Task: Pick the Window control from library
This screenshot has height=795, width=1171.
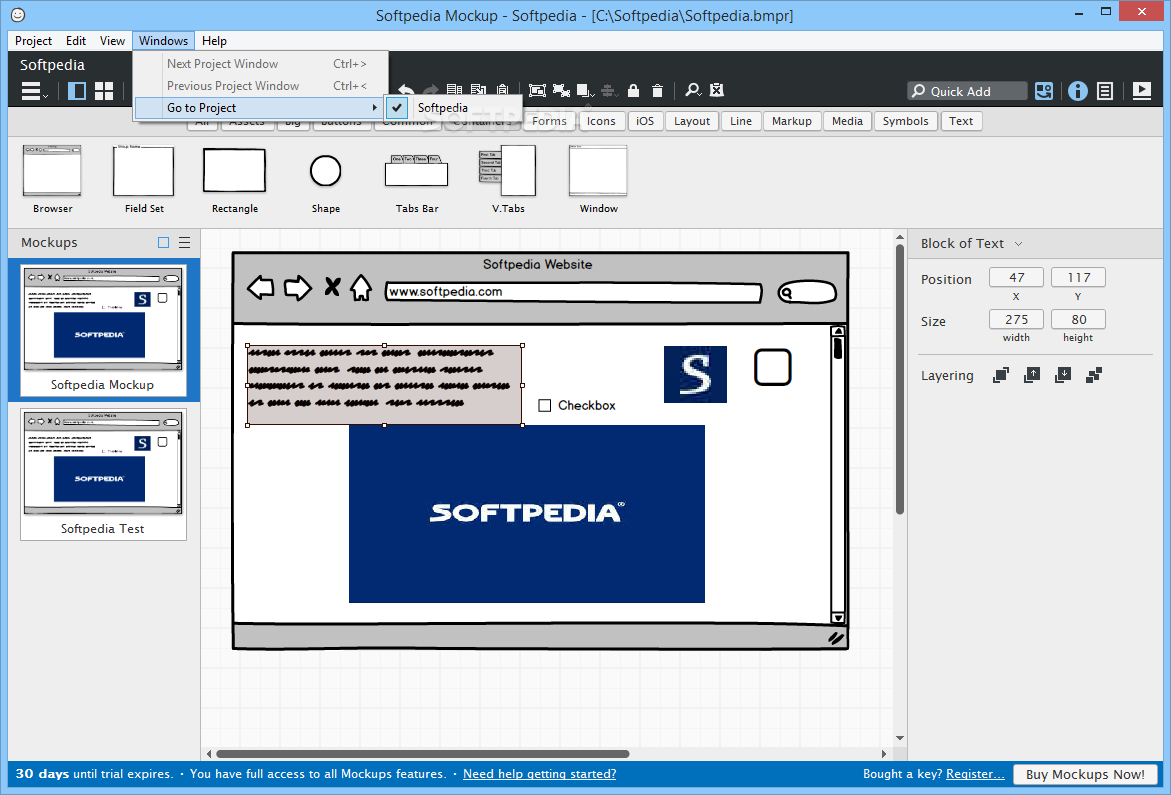Action: (598, 180)
